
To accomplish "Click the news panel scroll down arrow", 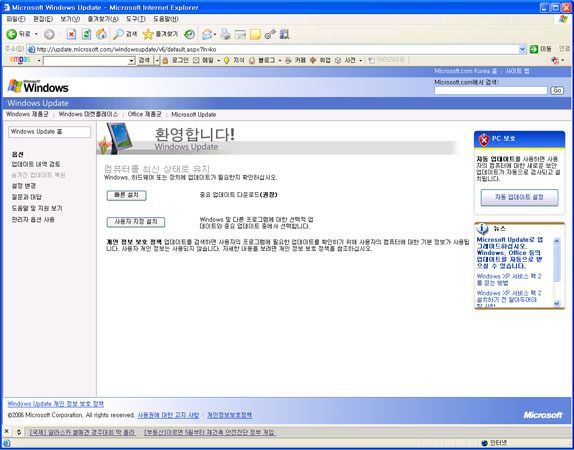I will pos(557,303).
